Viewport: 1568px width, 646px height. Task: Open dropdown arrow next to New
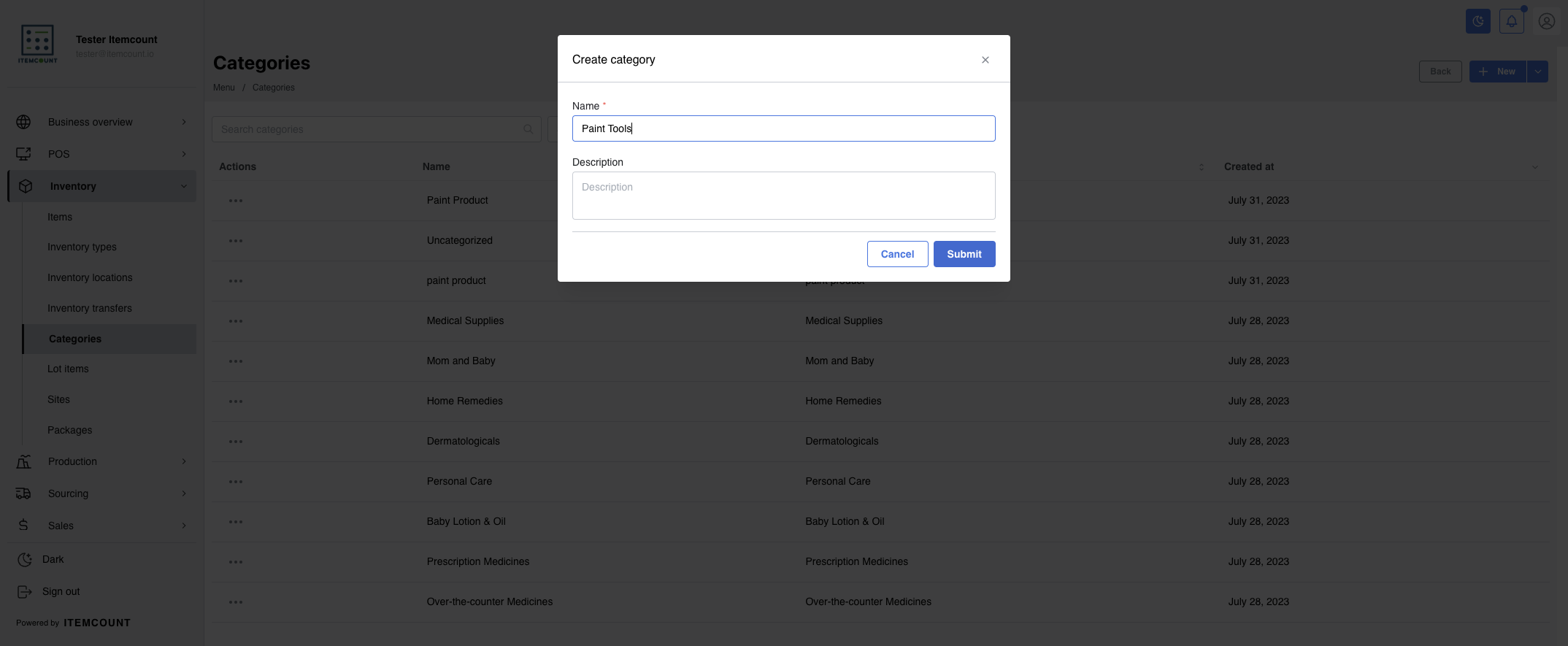(1537, 72)
